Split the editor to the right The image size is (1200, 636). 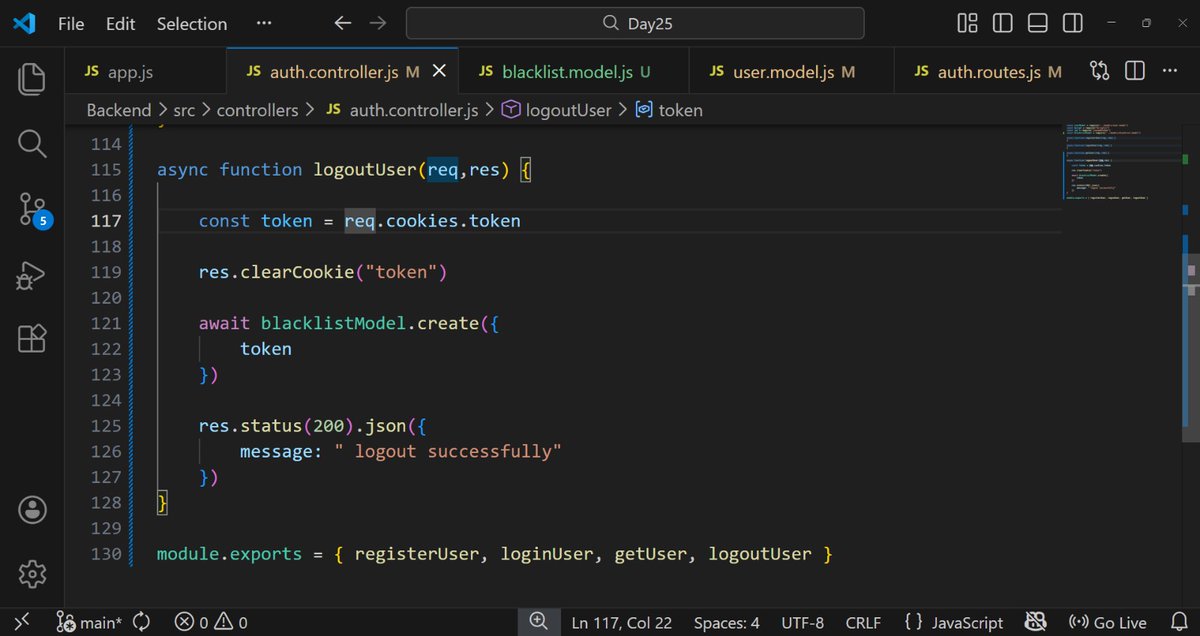pos(1135,71)
